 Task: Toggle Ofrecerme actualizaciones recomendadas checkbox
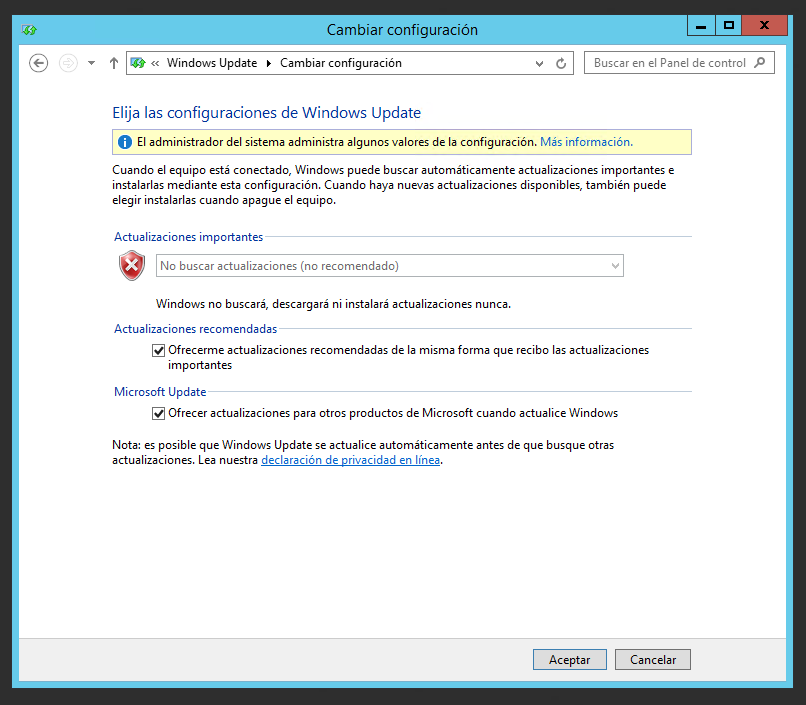(158, 350)
